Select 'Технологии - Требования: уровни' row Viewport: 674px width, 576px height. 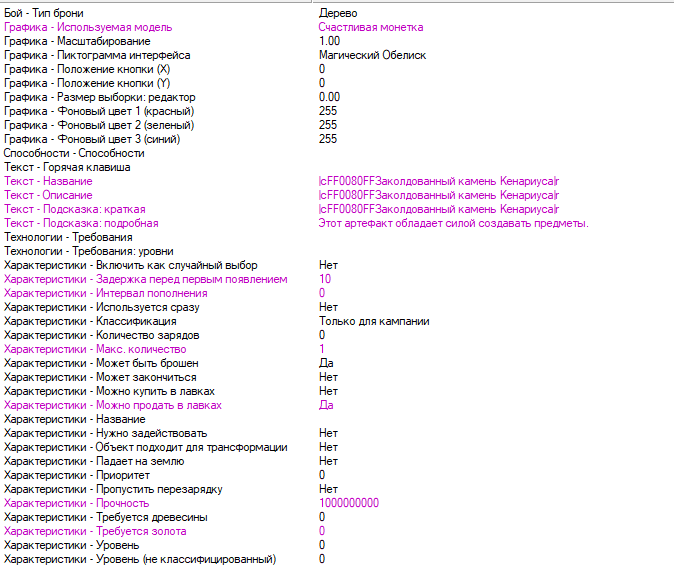(89, 251)
